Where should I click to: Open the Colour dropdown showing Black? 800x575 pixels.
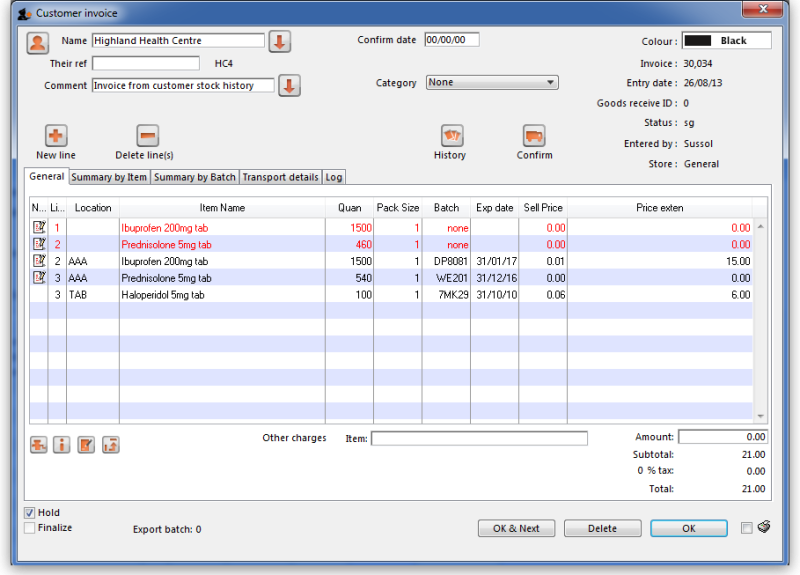click(x=727, y=41)
